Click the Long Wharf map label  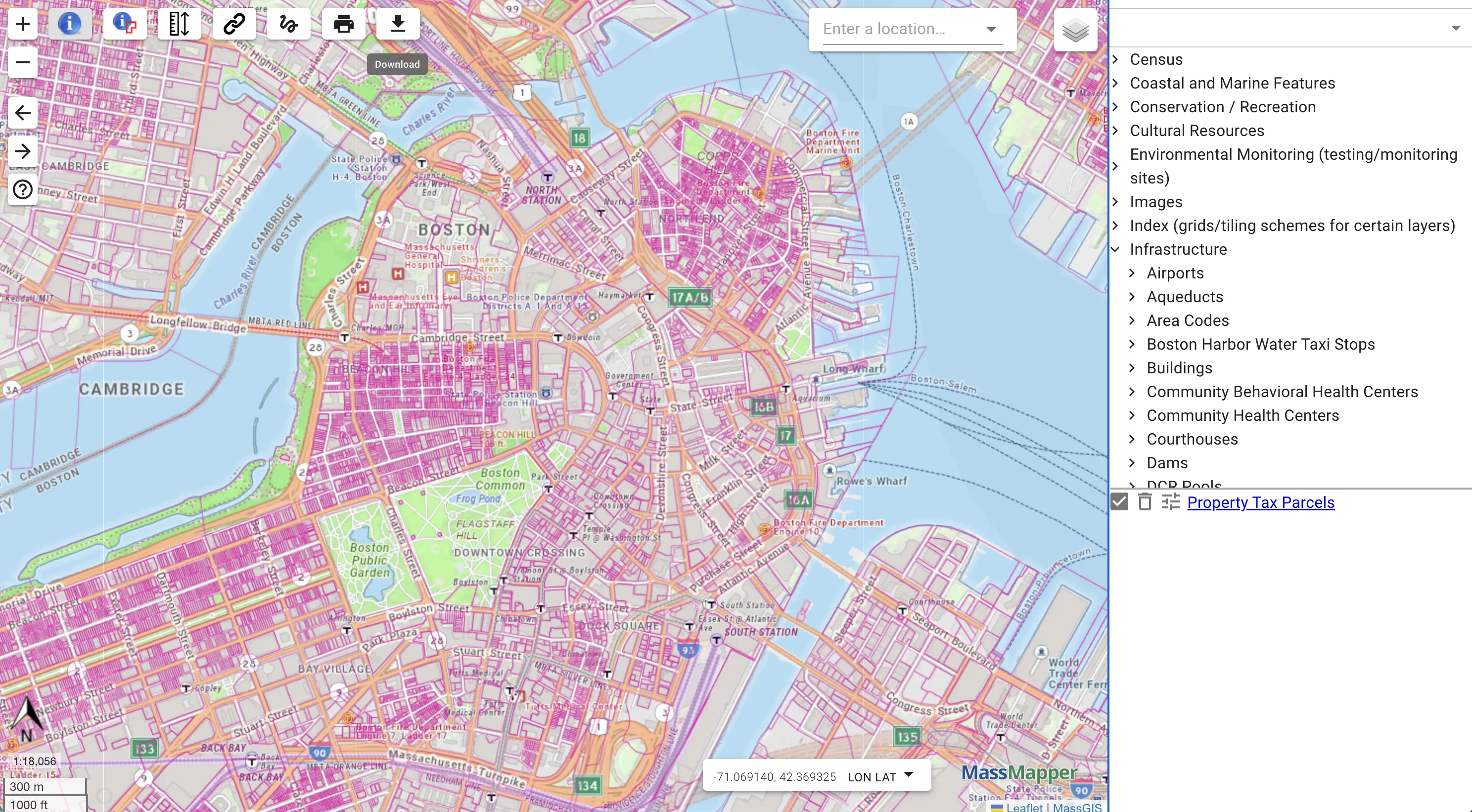tap(854, 368)
